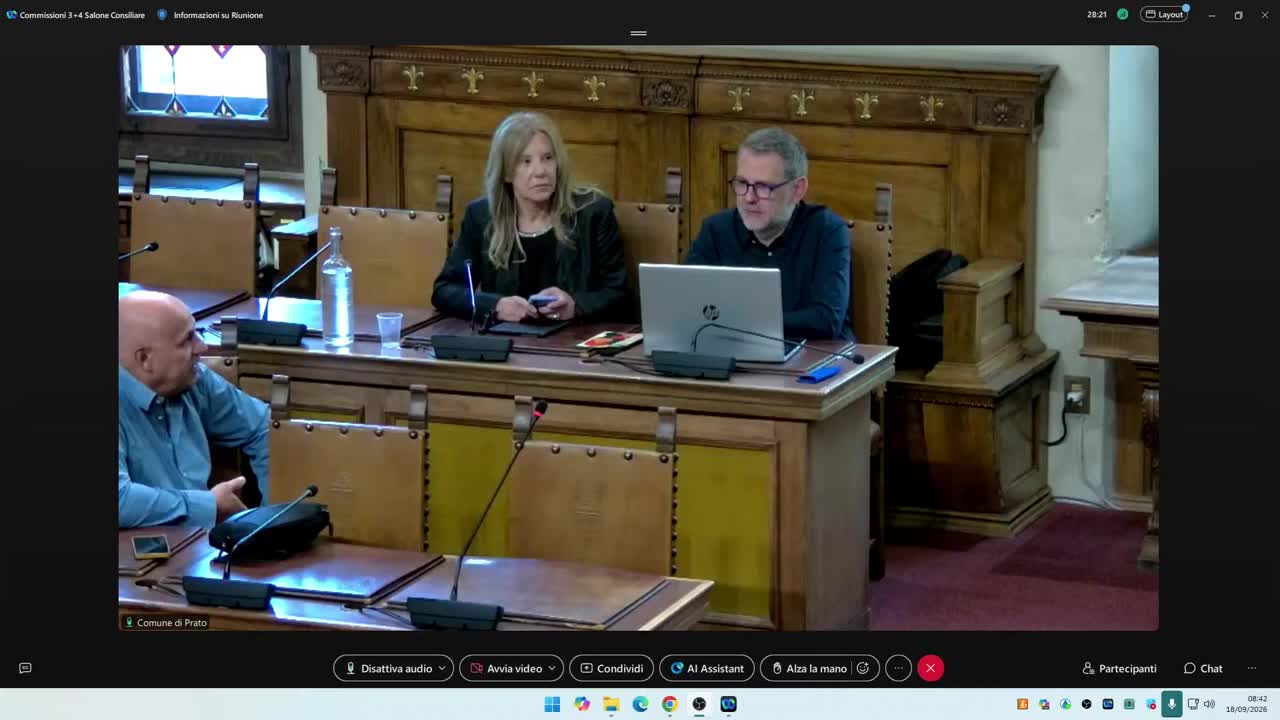Open the Layout options
Image resolution: width=1280 pixels, height=720 pixels.
click(x=1164, y=15)
